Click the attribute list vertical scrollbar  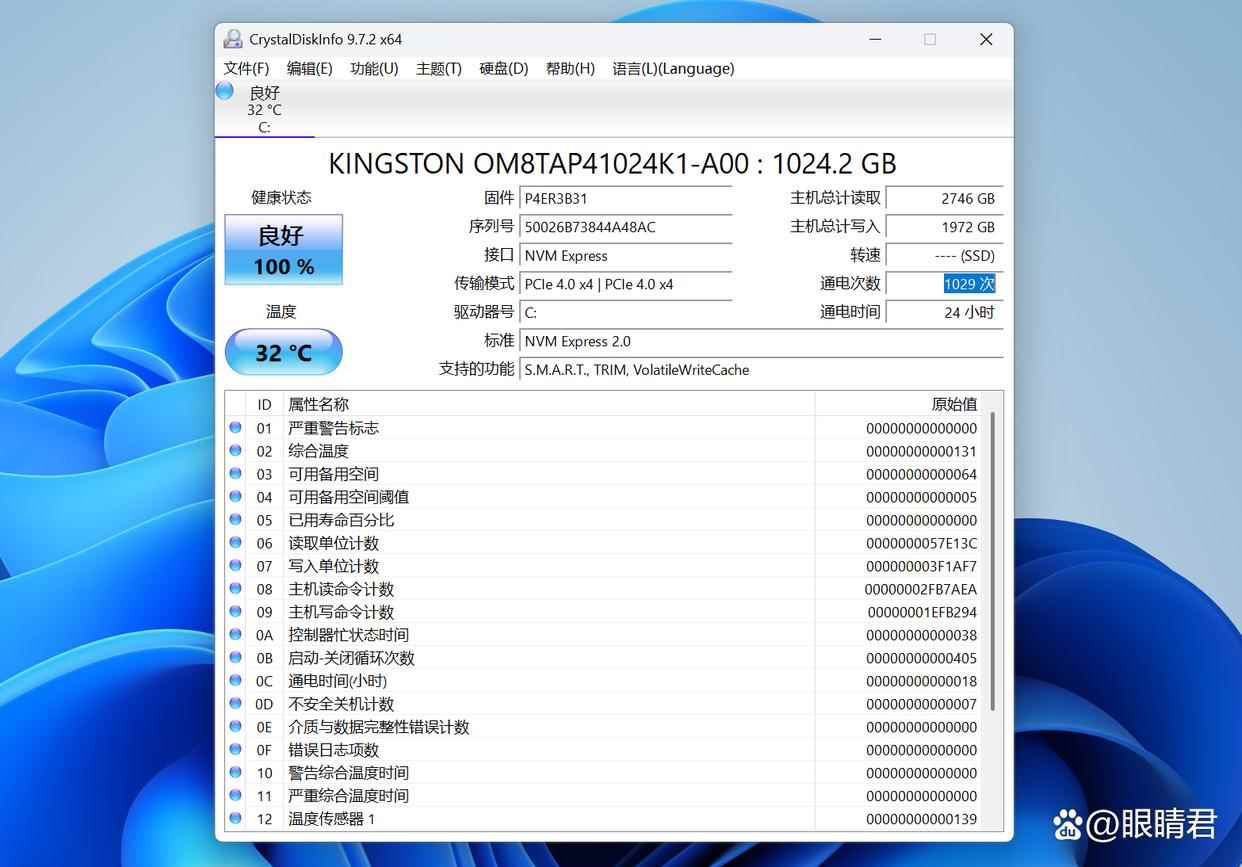point(992,562)
